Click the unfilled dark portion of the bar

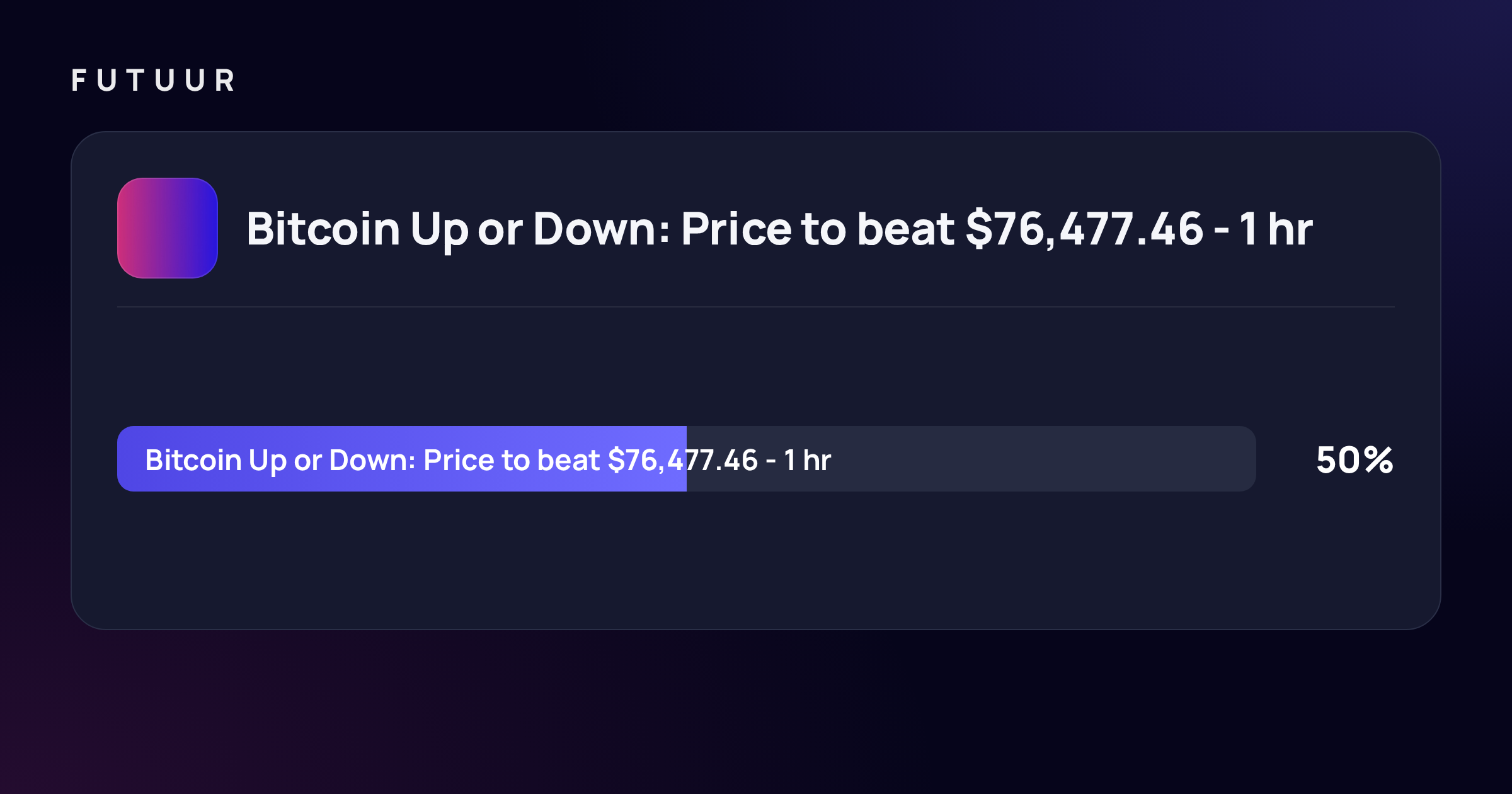[x=971, y=459]
